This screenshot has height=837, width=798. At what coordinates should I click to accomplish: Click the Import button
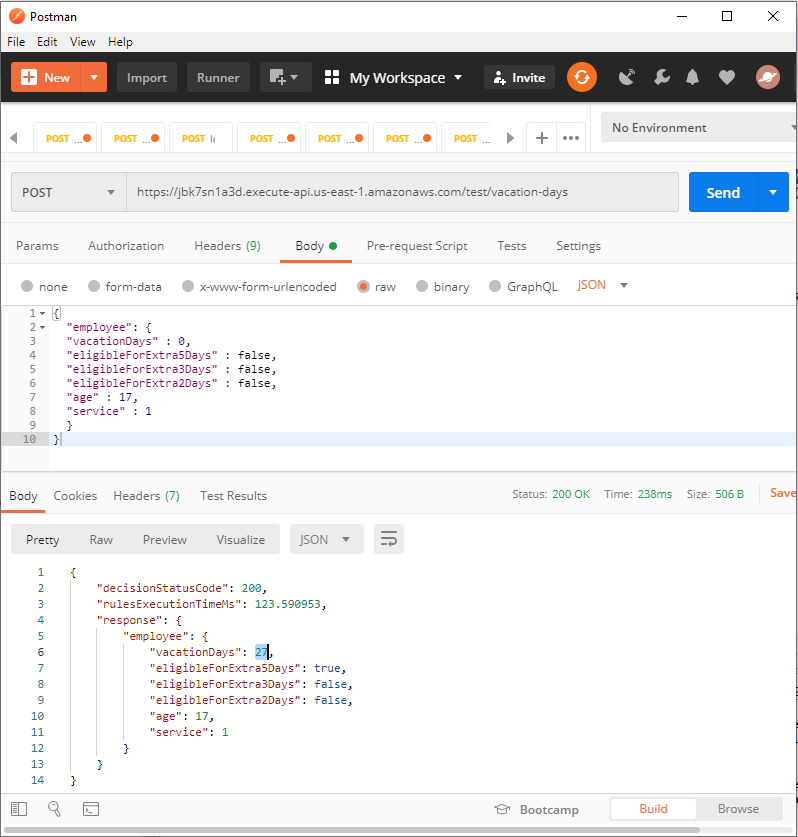147,77
